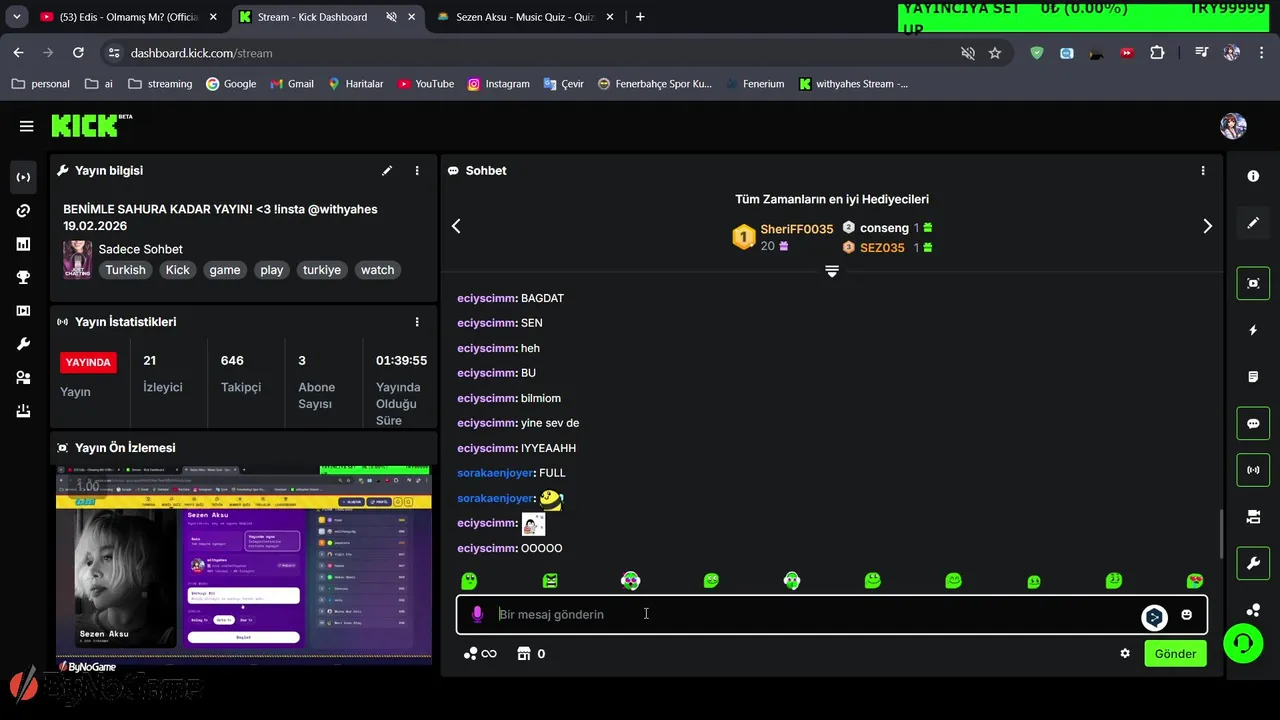Click the channel points infinity icon
Screen dimensions: 1280x720
coord(480,654)
